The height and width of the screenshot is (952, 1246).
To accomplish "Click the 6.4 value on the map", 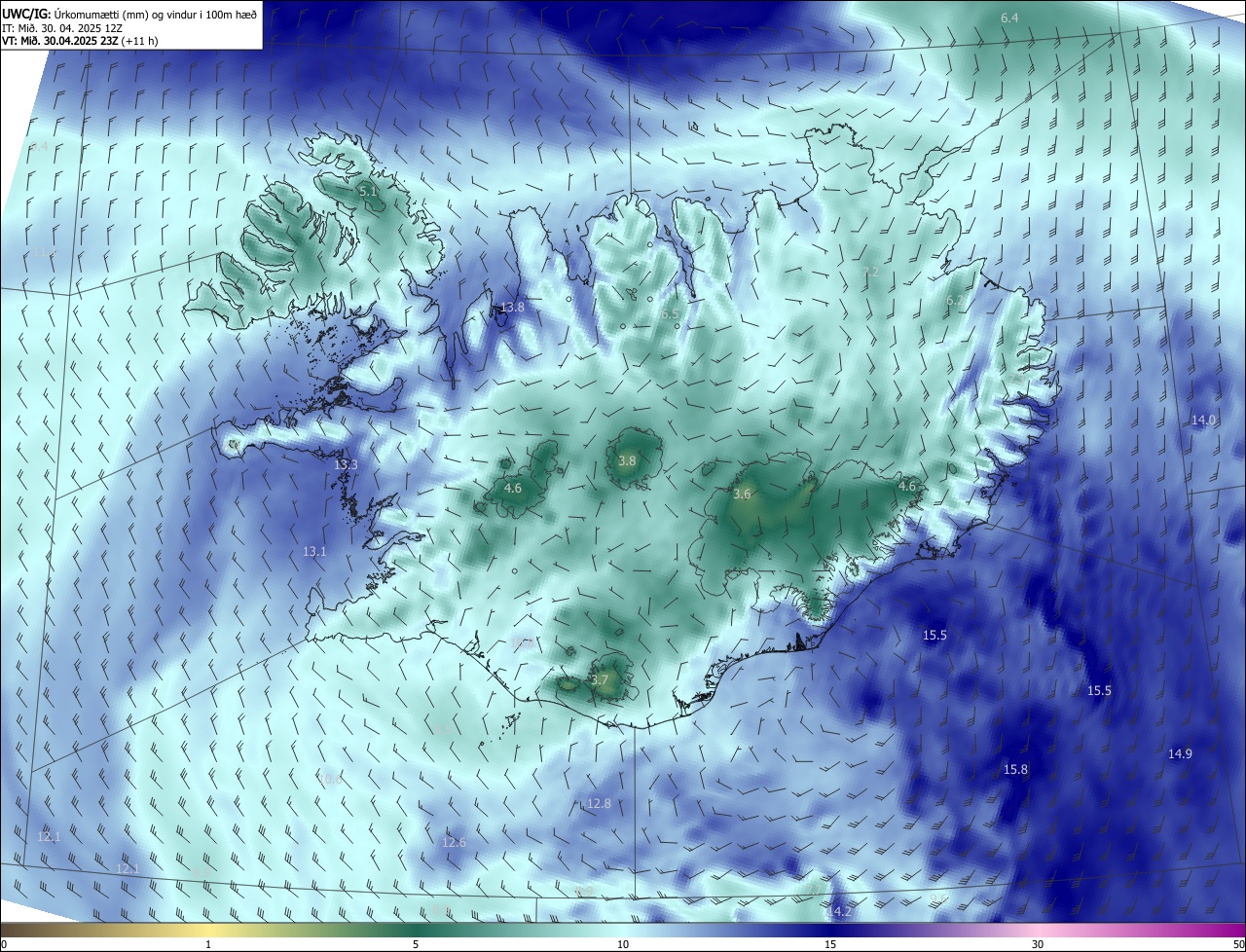I will 1009,18.
